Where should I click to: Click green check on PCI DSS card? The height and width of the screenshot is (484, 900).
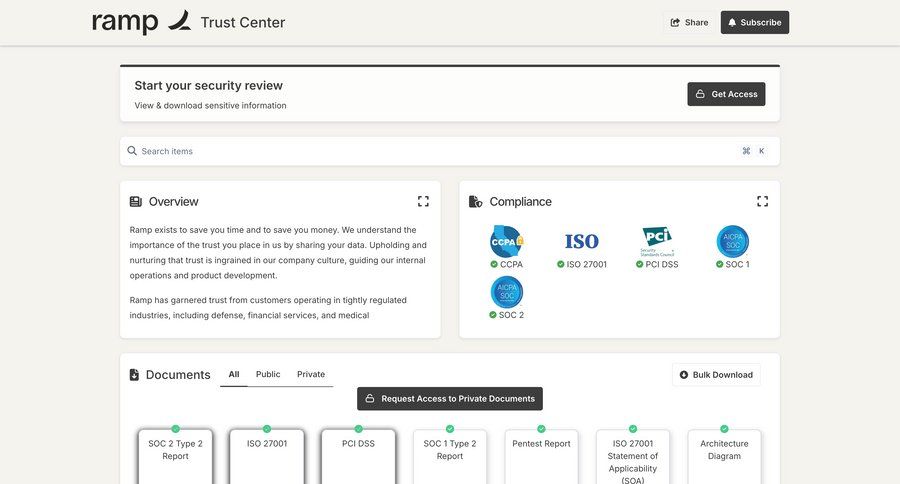[359, 429]
